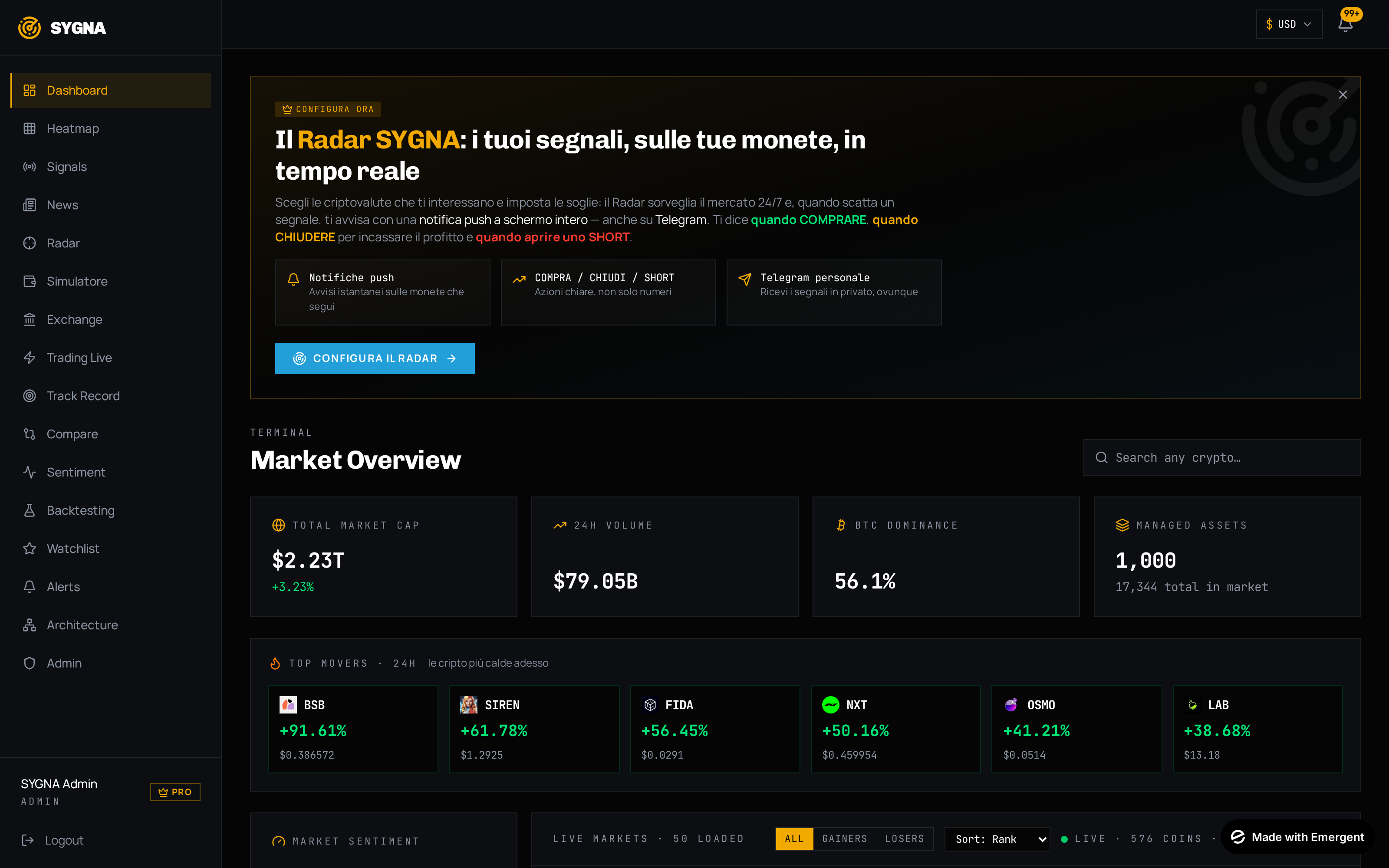
Task: Click the Dashboard grid icon in sidebar
Action: (x=29, y=90)
